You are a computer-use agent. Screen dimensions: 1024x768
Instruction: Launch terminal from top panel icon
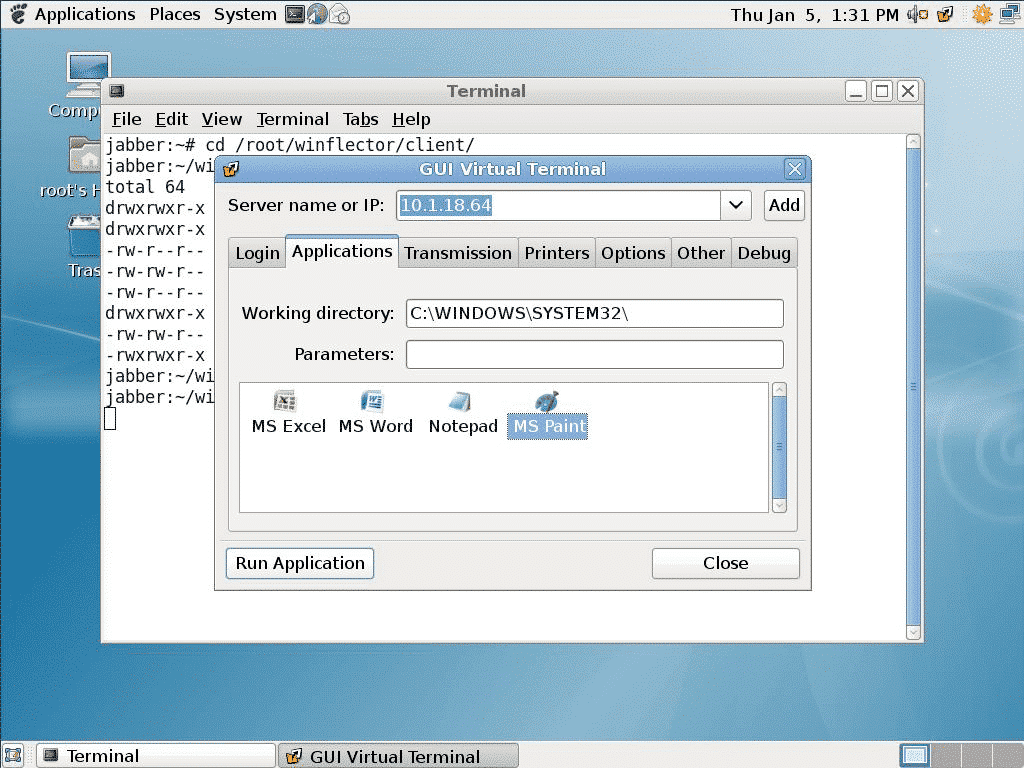click(x=295, y=14)
